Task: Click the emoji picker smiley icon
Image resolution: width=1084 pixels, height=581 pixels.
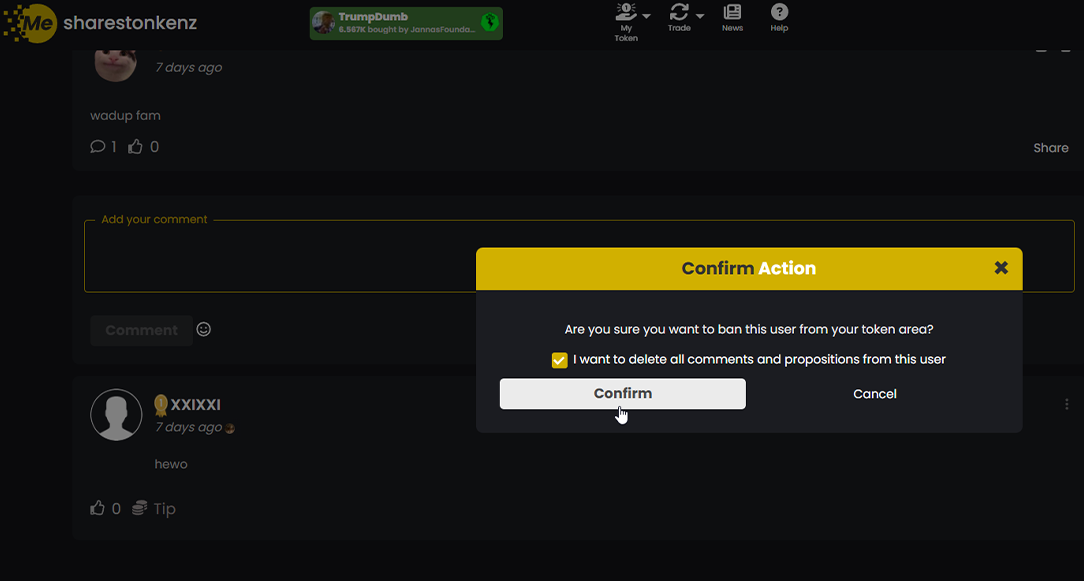Action: click(204, 329)
